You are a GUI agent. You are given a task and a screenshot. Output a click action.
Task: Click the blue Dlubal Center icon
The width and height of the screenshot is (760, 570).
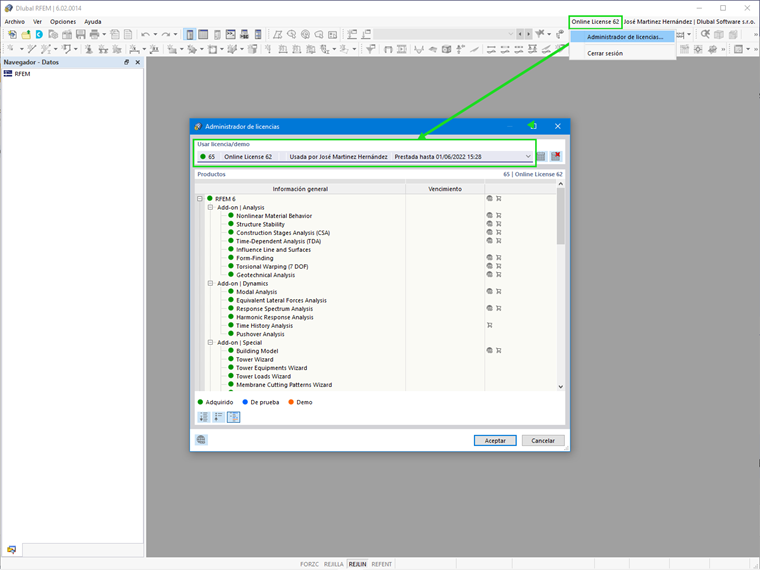[39, 34]
